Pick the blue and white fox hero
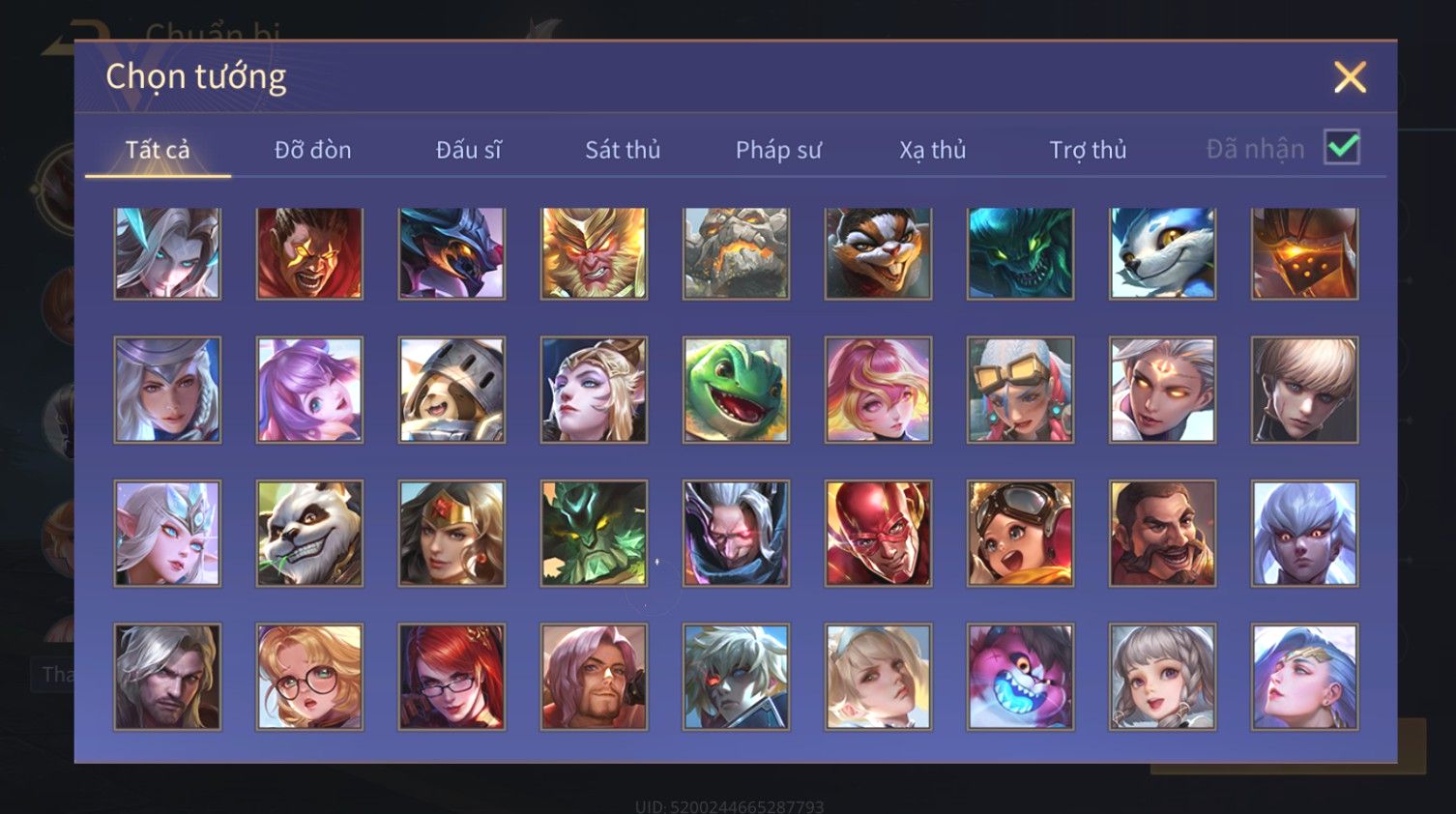The width and height of the screenshot is (1456, 814). tap(1162, 253)
